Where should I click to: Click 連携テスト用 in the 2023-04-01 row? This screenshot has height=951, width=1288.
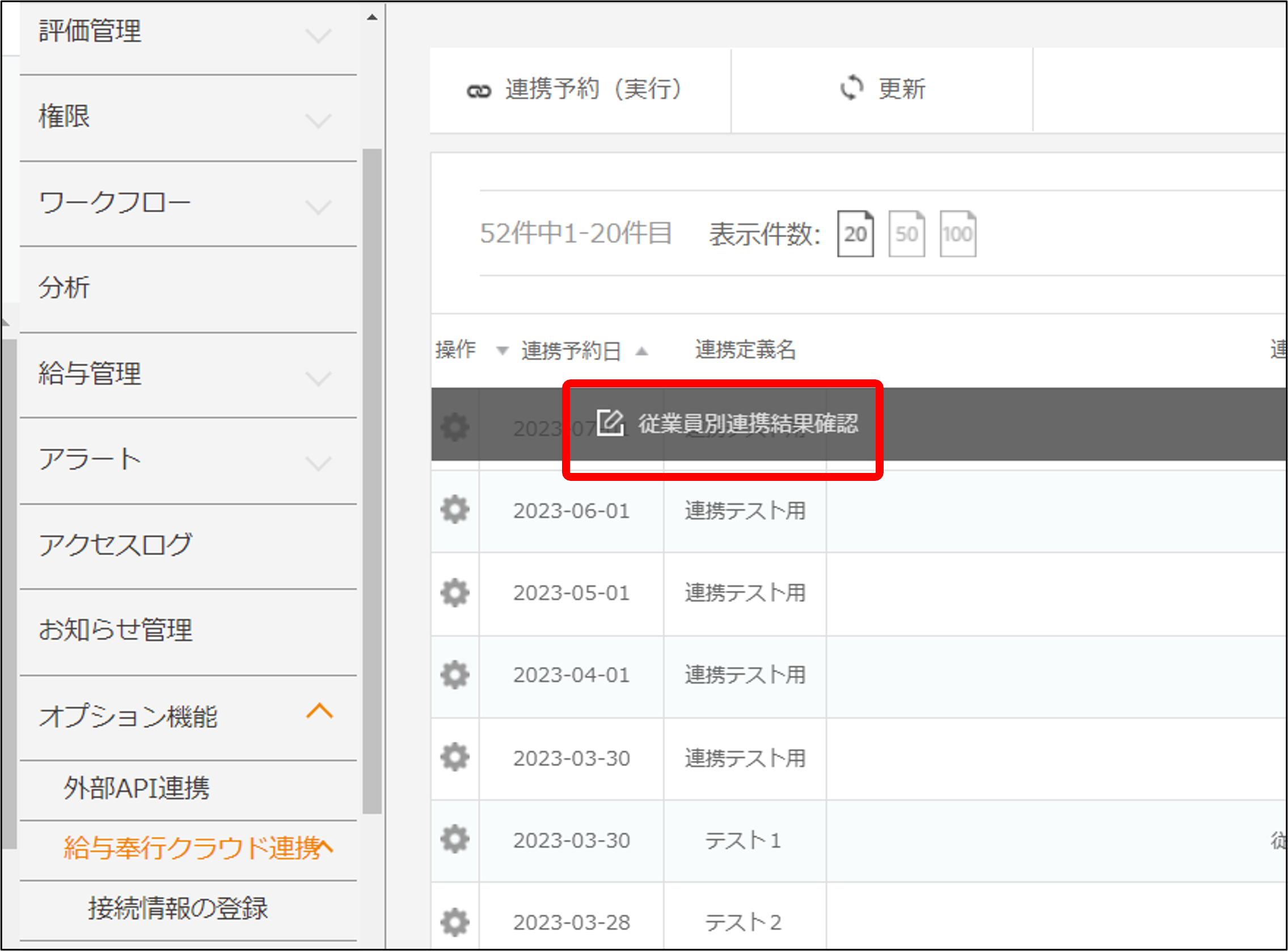tap(745, 675)
